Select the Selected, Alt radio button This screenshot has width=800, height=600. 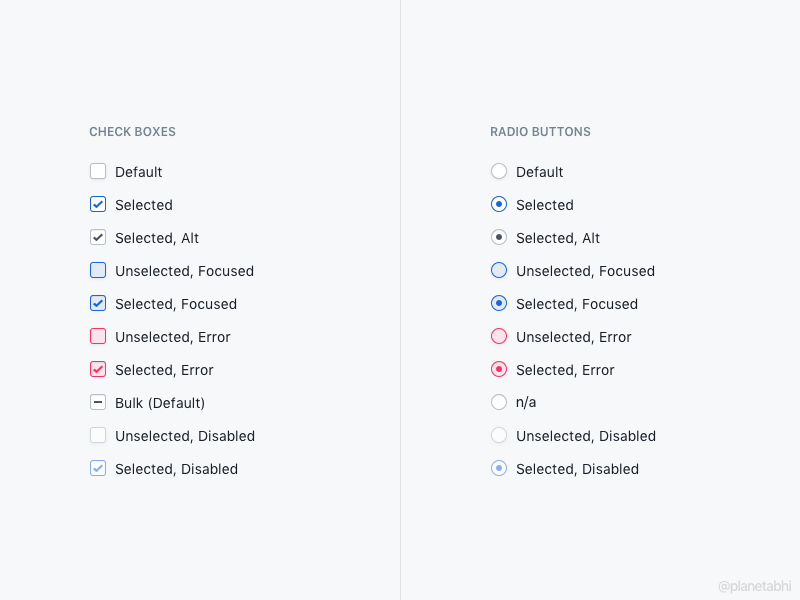tap(499, 237)
